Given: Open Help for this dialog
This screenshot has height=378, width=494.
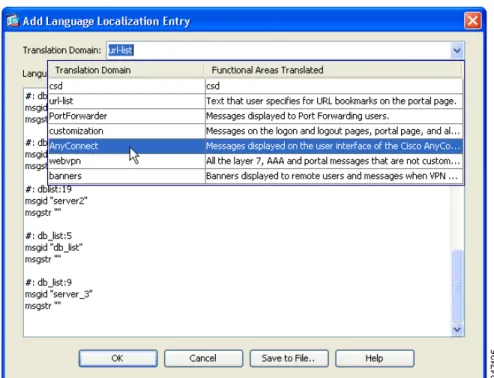Looking at the screenshot, I should (374, 358).
